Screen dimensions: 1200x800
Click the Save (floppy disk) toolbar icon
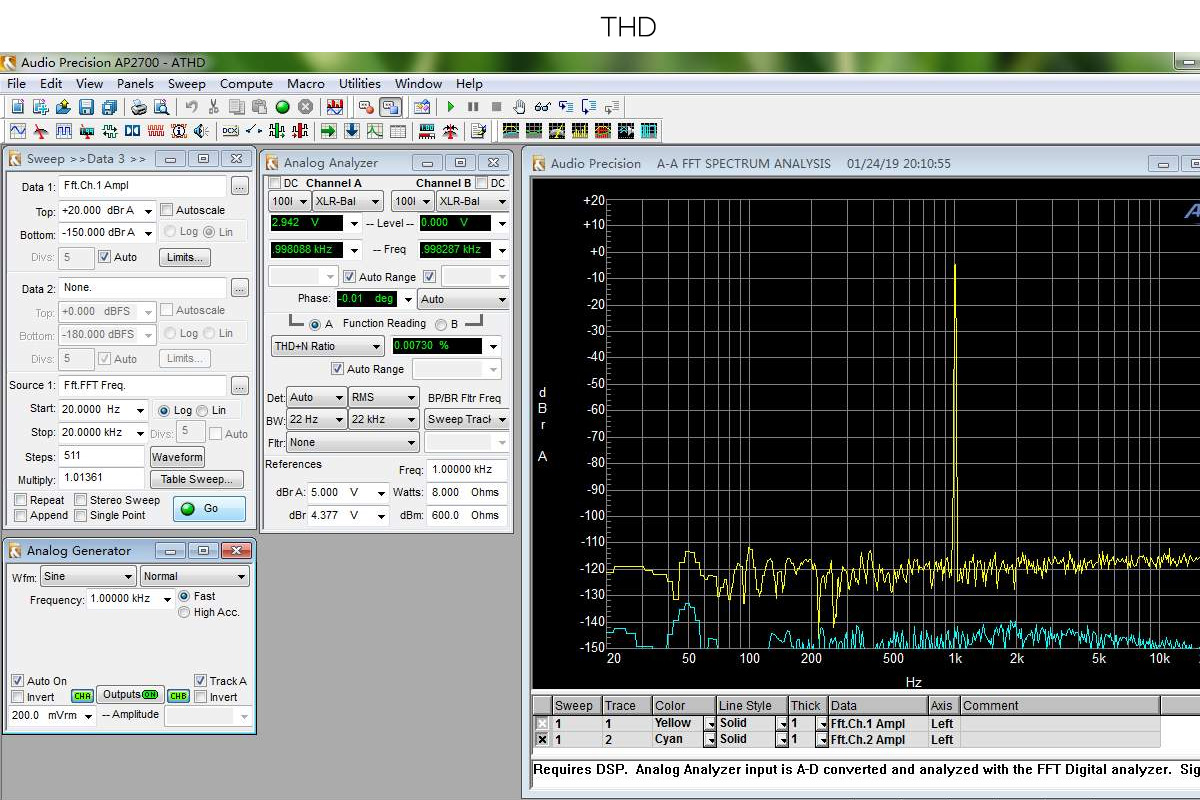[x=86, y=107]
